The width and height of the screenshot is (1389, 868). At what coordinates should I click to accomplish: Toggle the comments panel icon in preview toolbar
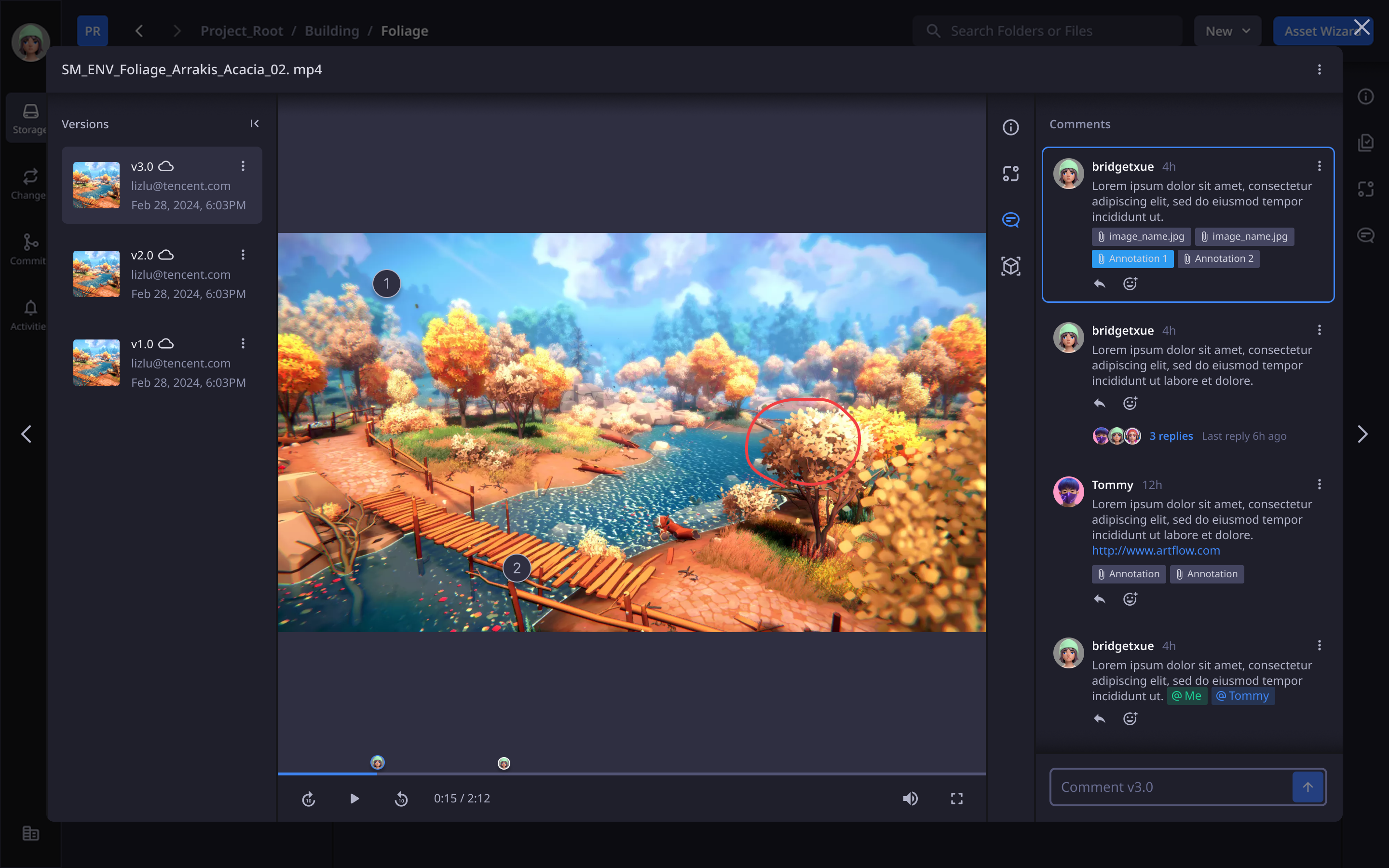coord(1011,220)
